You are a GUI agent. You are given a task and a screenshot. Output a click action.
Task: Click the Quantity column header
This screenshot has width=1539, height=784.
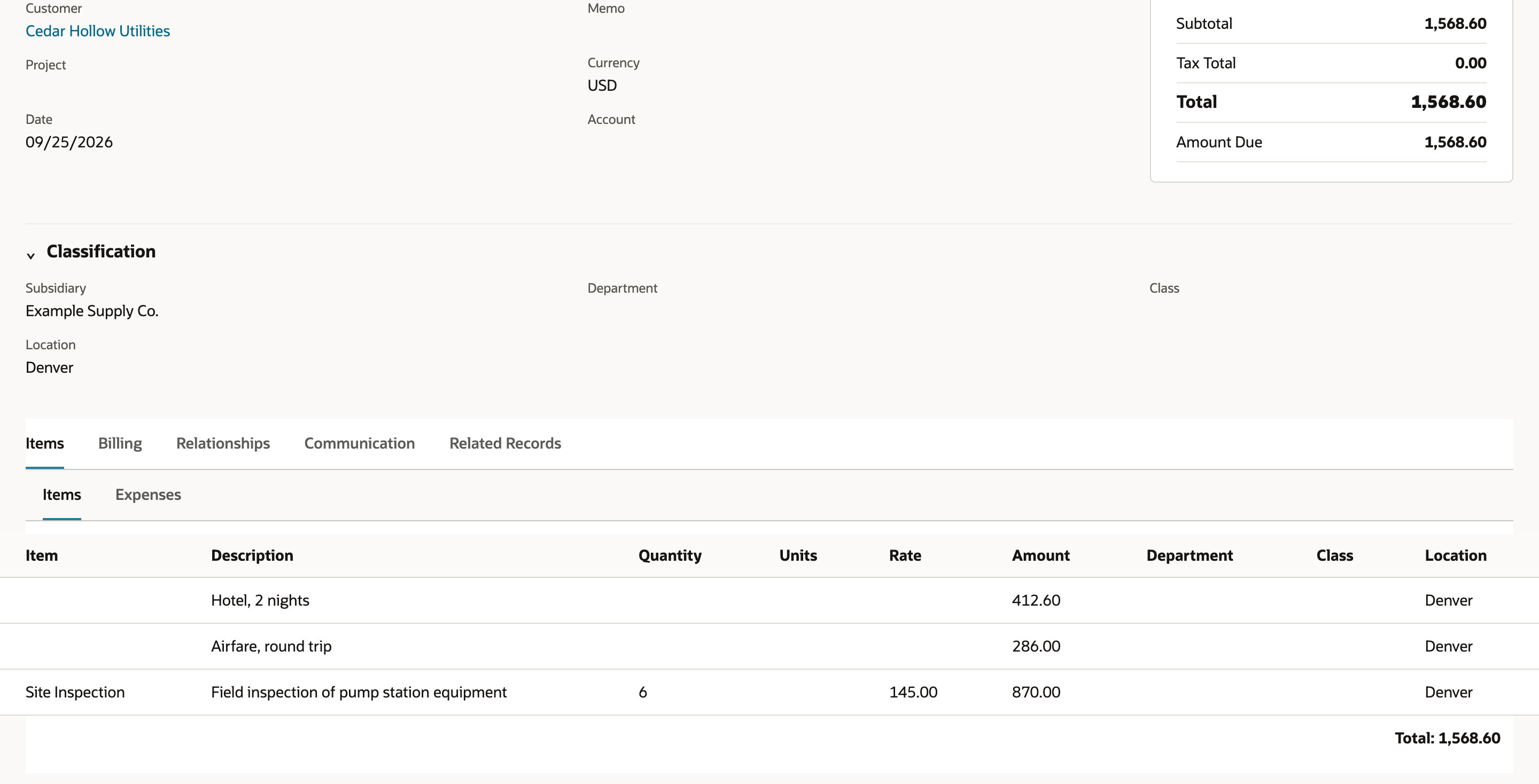[670, 555]
